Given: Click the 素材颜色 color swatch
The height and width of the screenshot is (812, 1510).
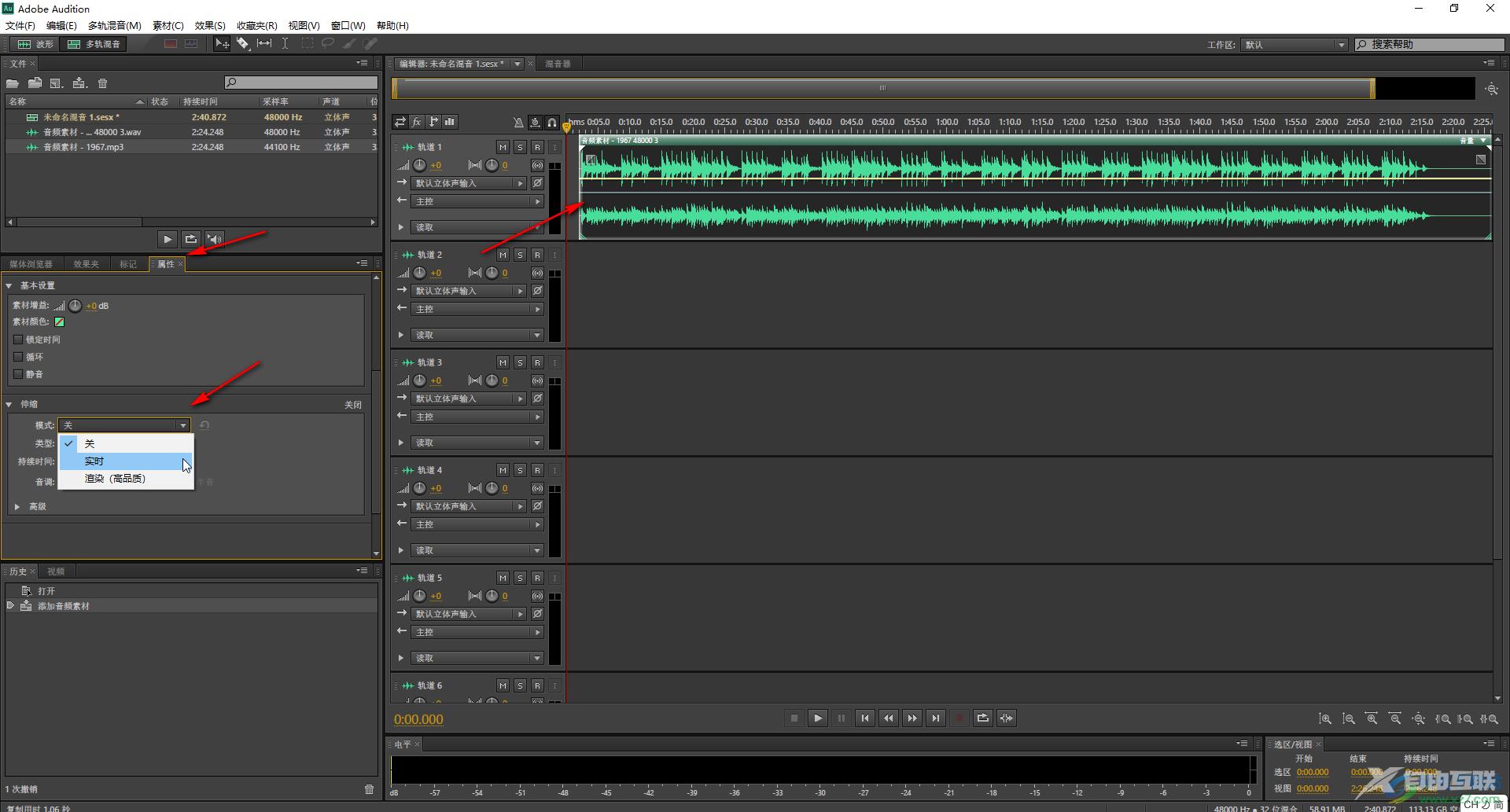Looking at the screenshot, I should [x=59, y=321].
